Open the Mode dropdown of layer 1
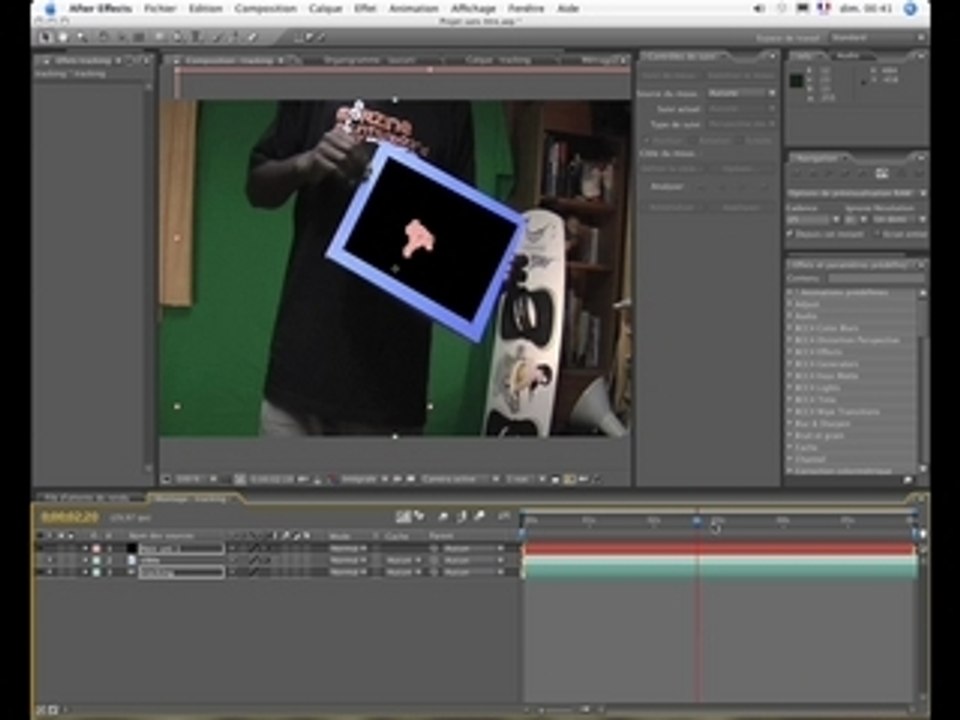960x720 pixels. click(348, 549)
